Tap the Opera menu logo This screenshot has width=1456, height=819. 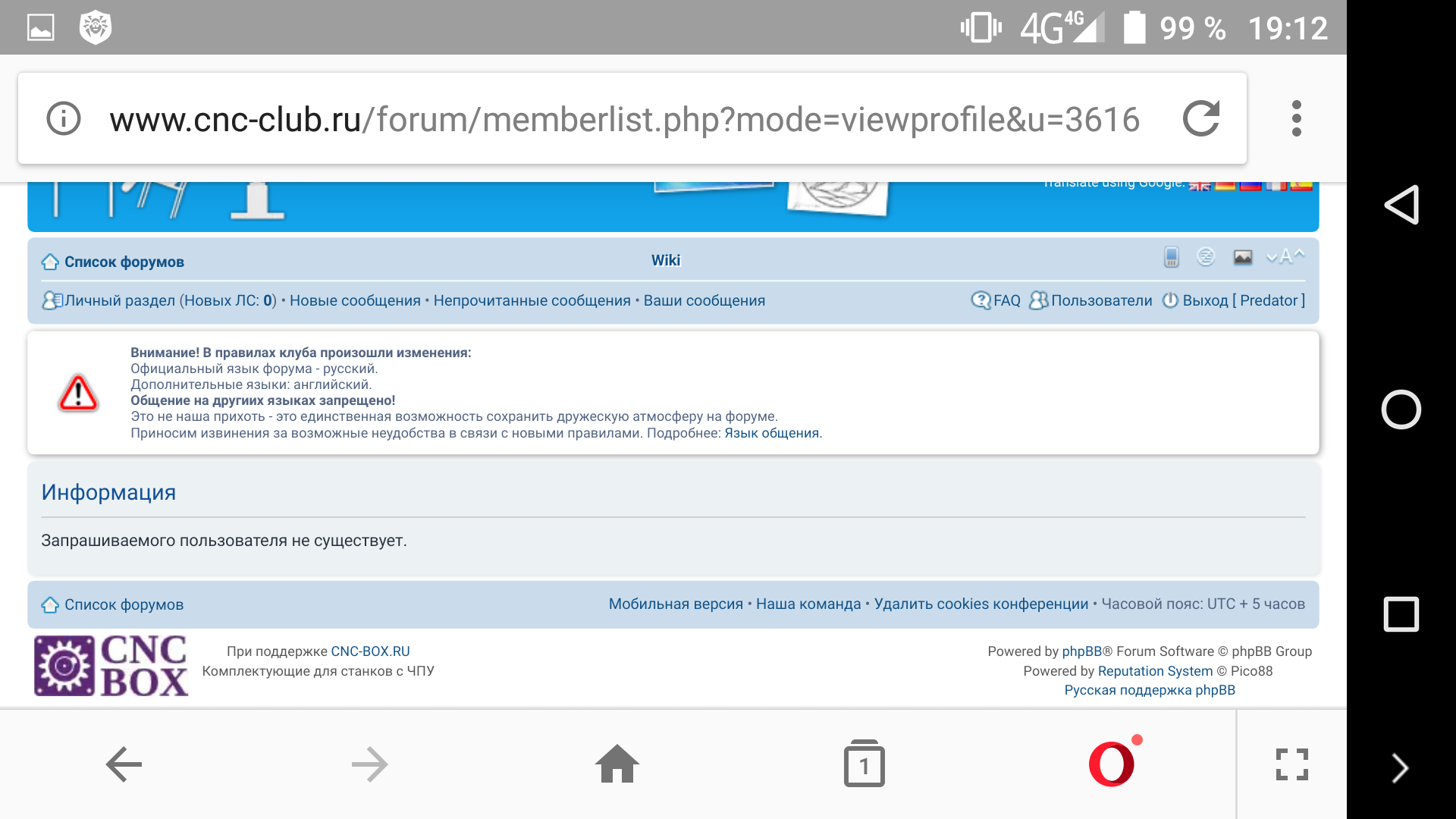[1111, 764]
